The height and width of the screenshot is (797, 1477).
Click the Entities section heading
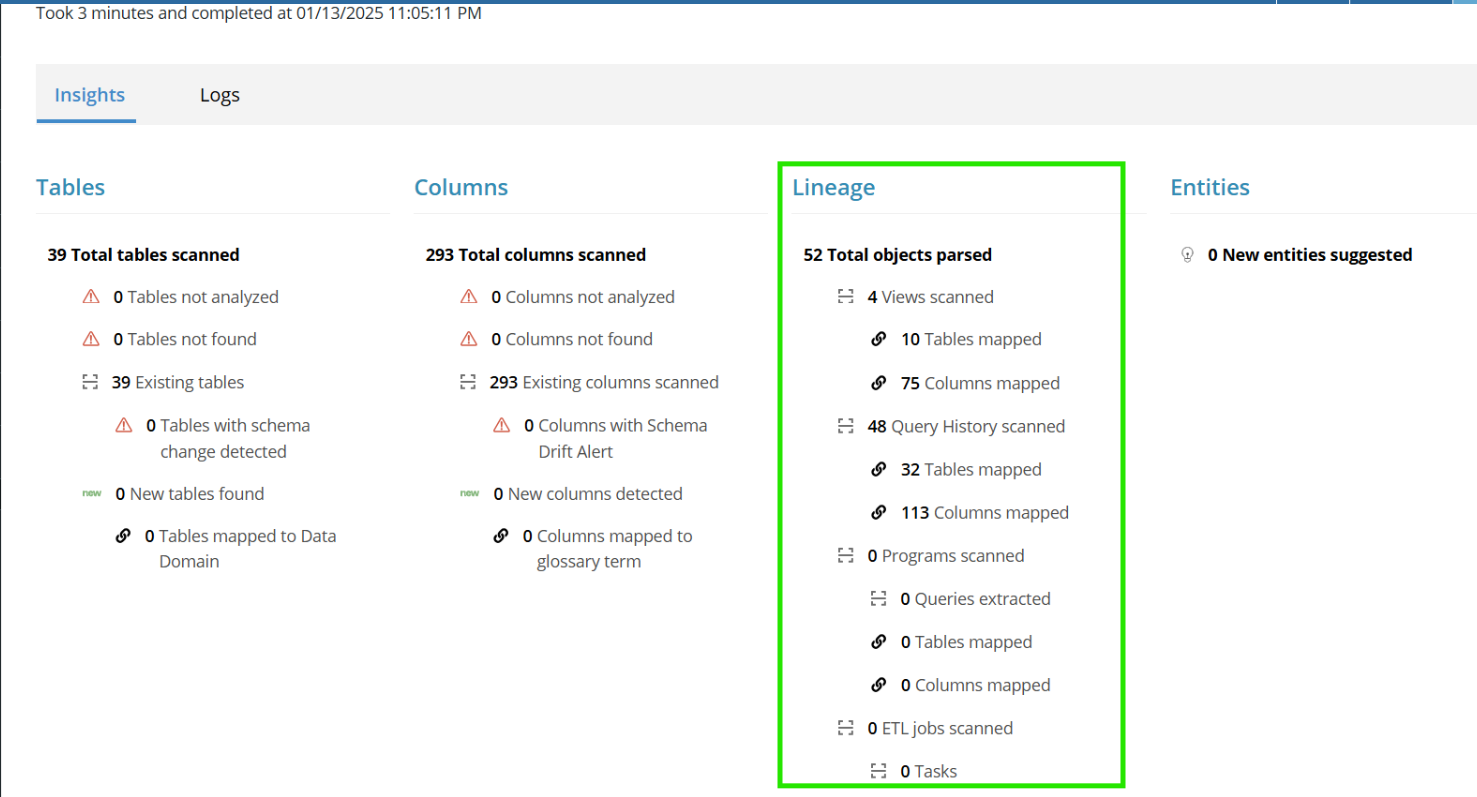1209,187
